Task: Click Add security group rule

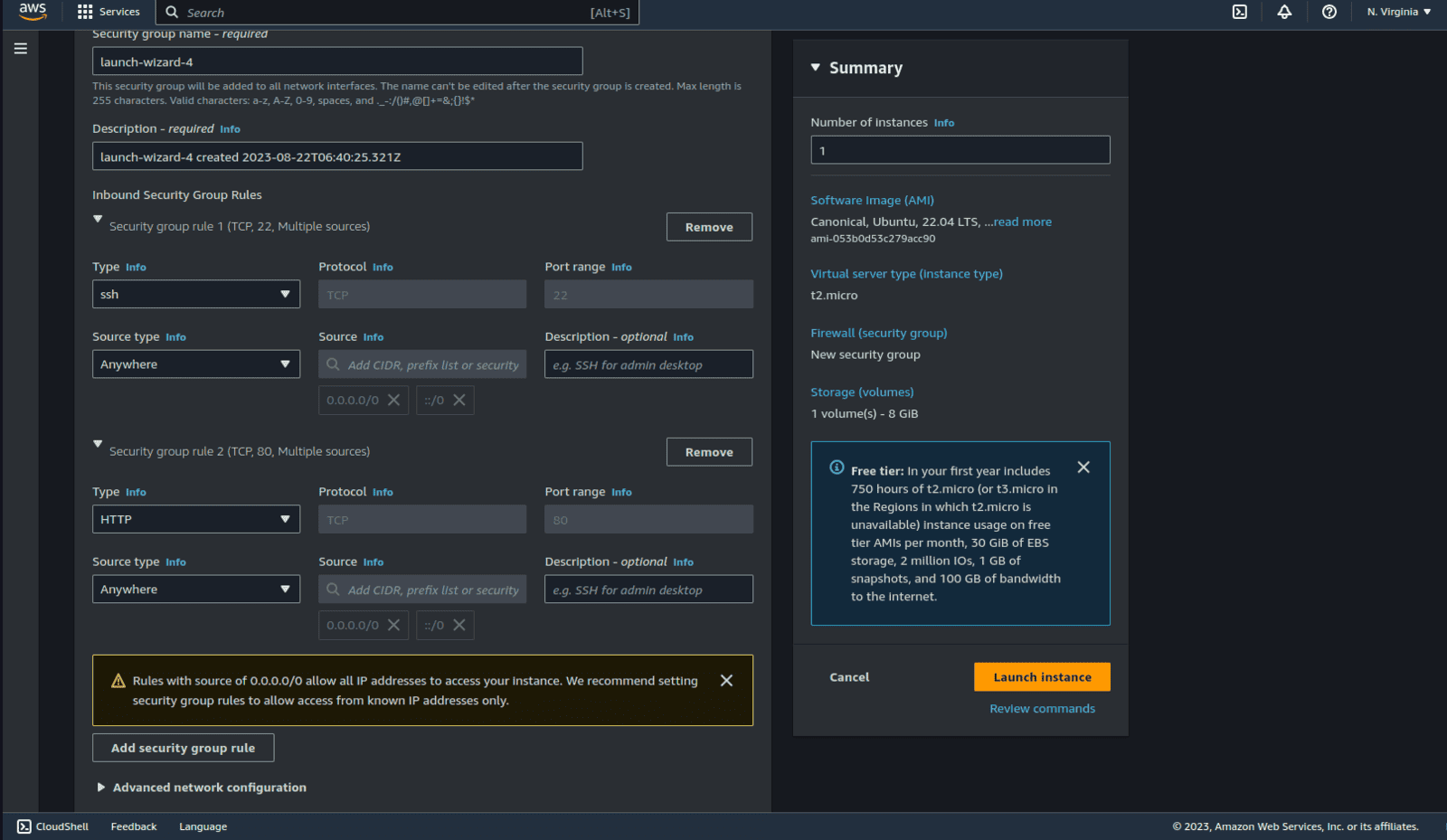Action: click(183, 748)
